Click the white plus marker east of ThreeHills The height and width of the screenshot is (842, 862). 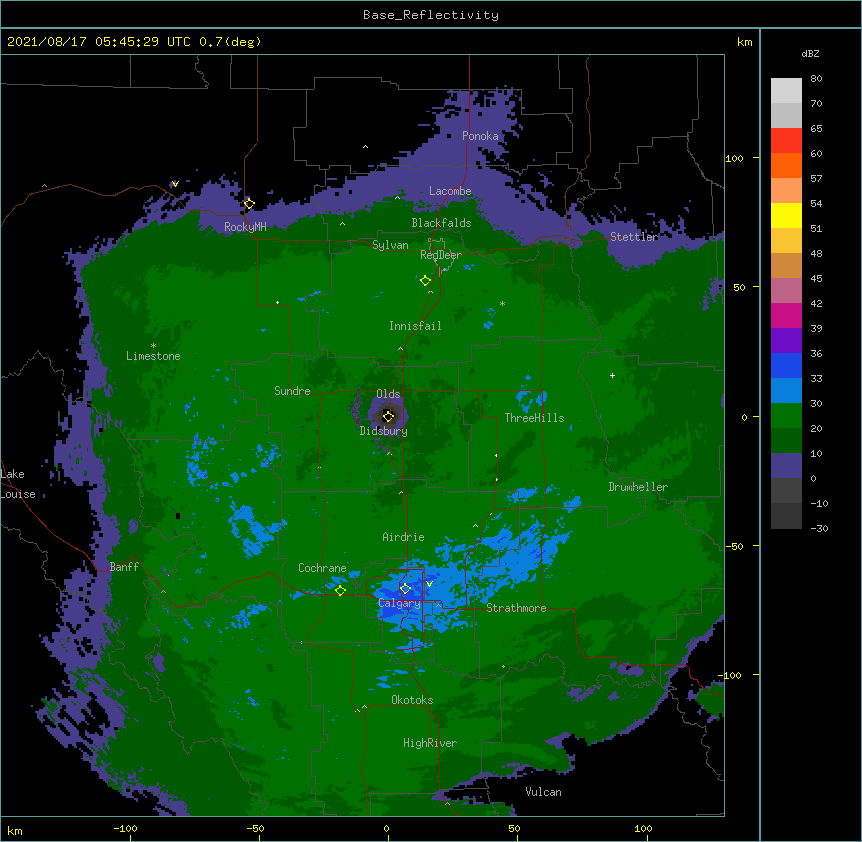612,375
